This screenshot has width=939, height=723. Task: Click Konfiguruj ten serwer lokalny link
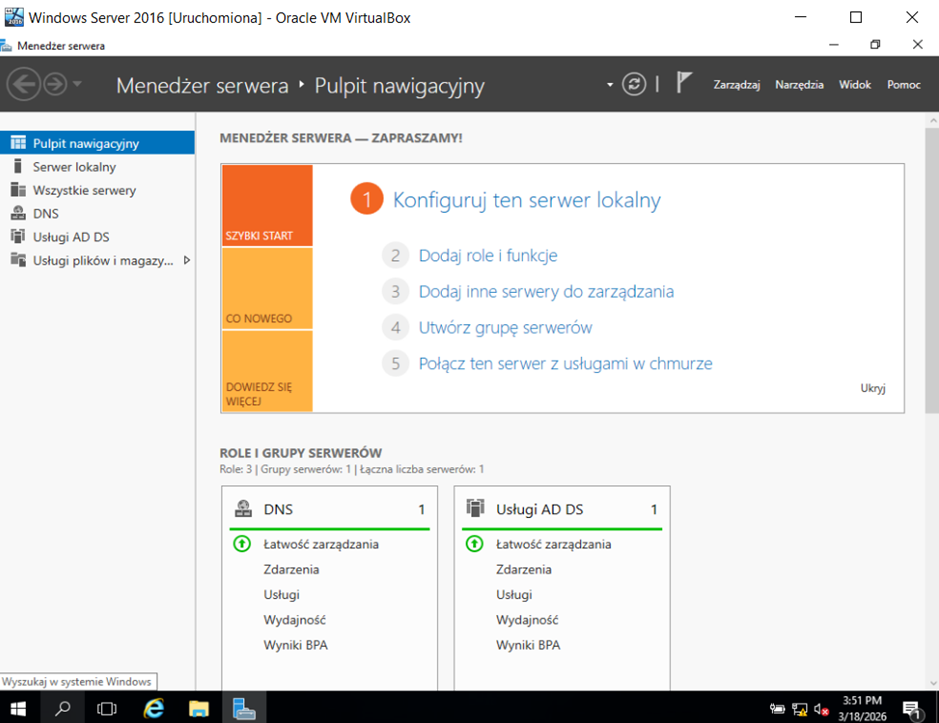[x=526, y=200]
